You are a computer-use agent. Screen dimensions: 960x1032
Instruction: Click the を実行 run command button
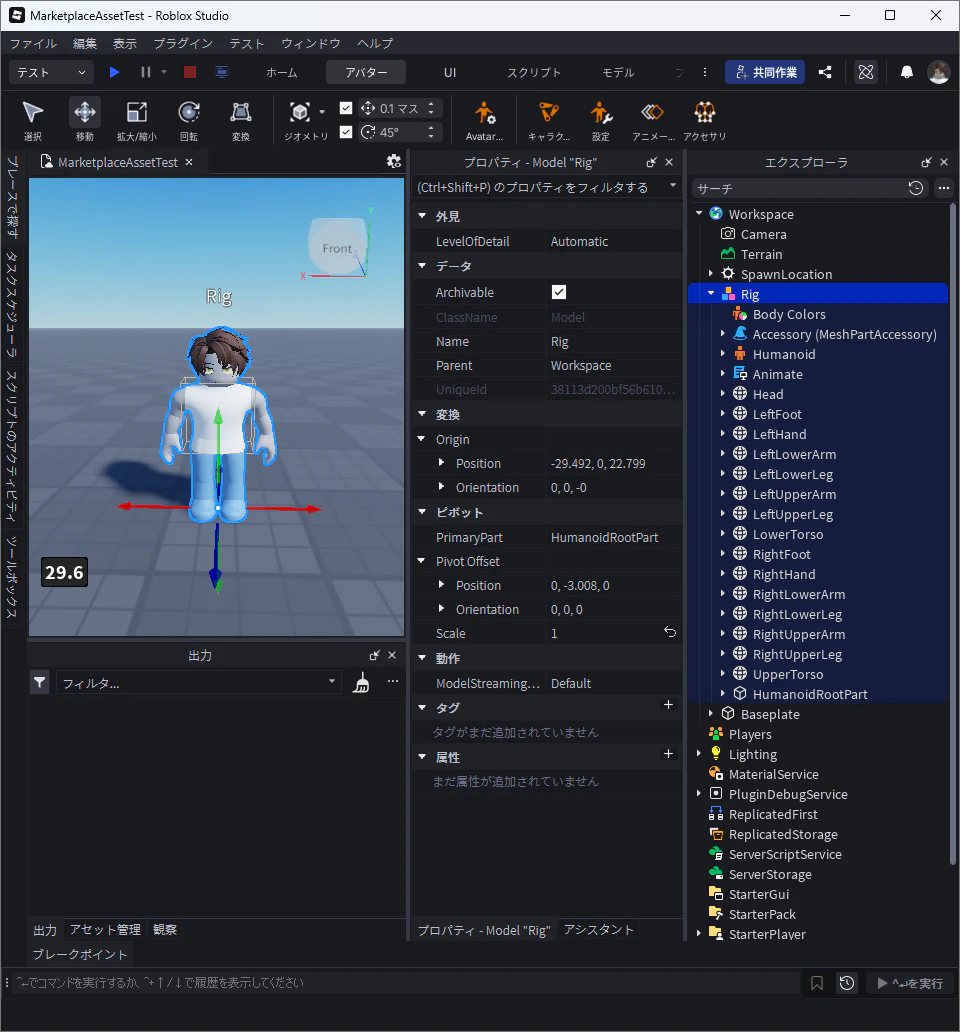(909, 983)
